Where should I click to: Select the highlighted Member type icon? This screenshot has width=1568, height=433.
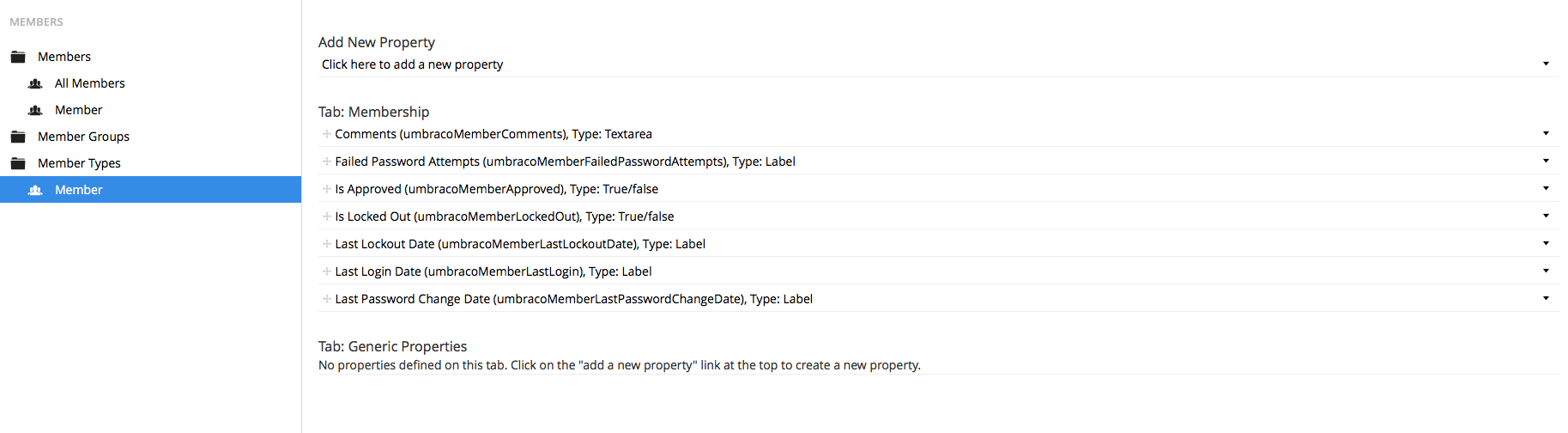(35, 190)
